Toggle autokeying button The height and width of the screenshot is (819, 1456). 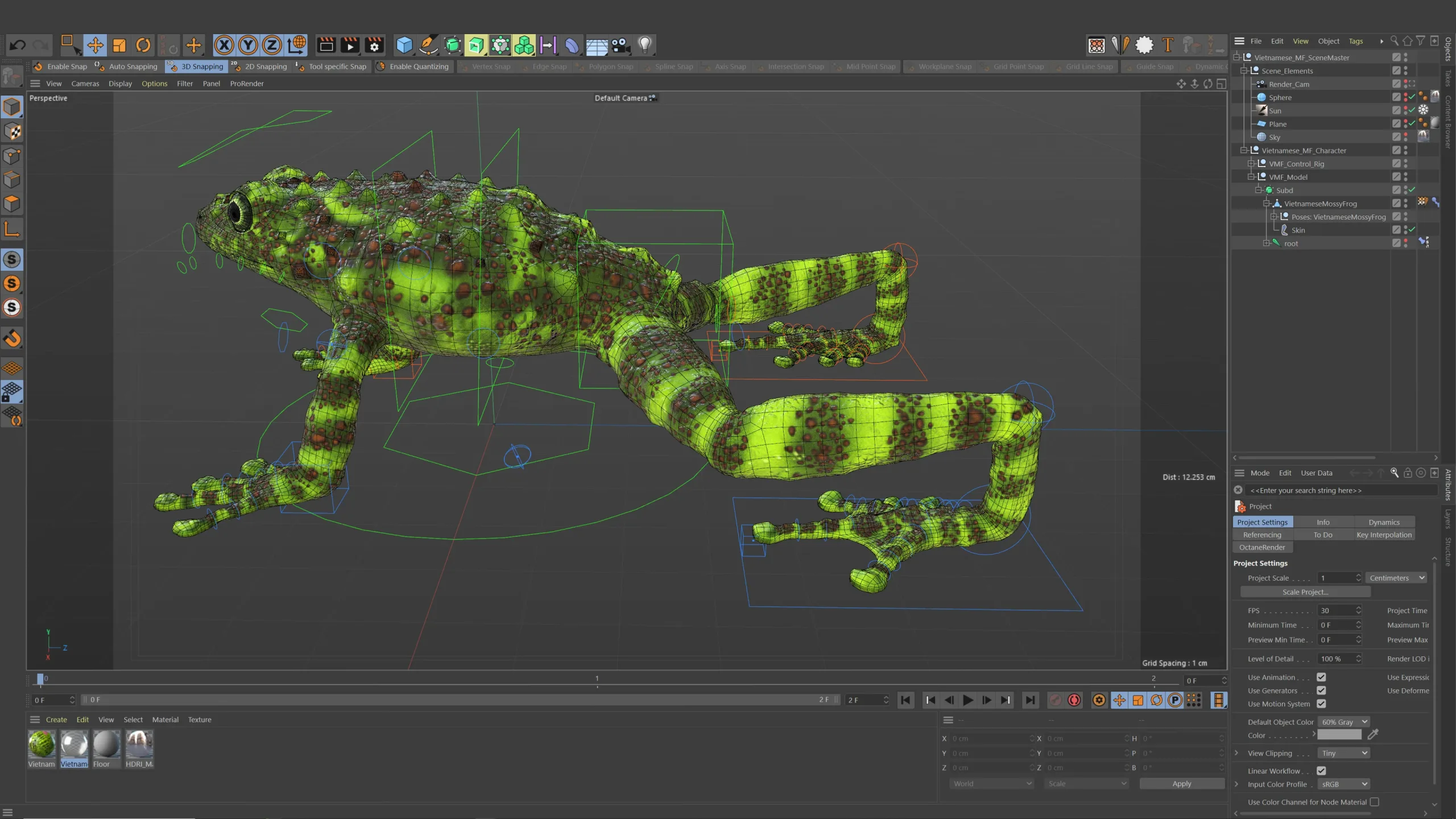[1074, 700]
